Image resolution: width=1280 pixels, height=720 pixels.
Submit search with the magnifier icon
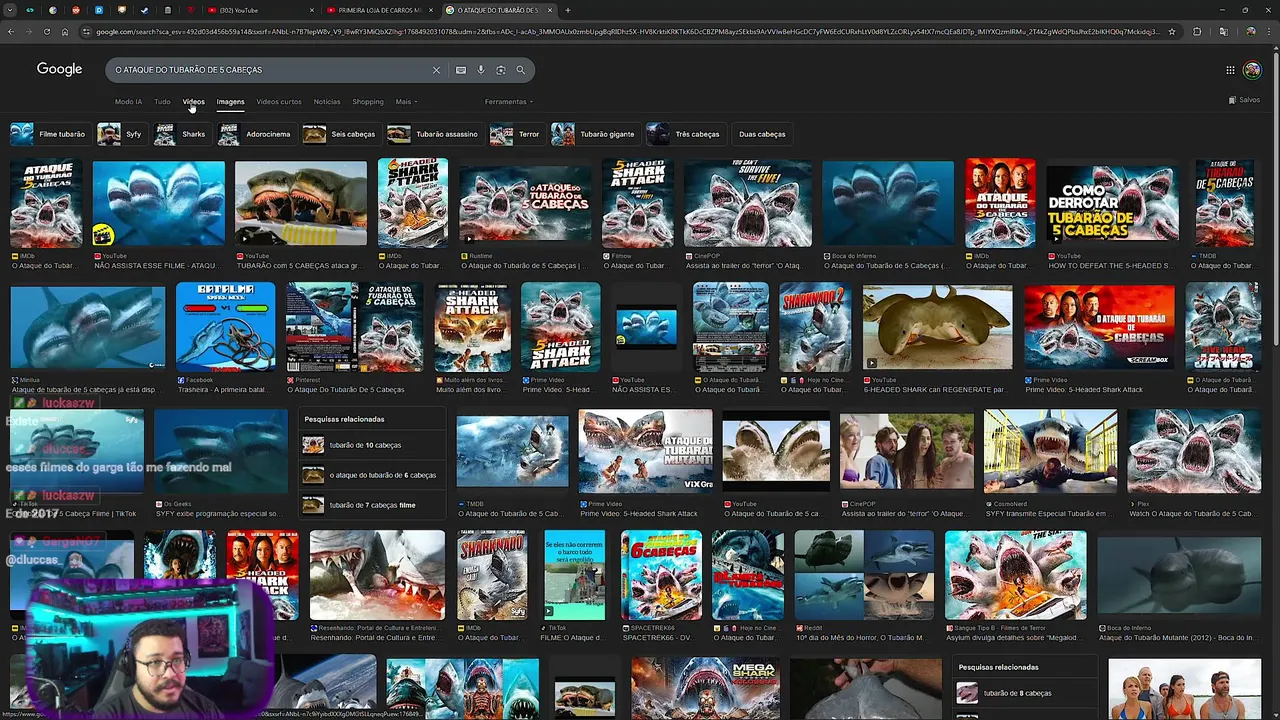521,70
